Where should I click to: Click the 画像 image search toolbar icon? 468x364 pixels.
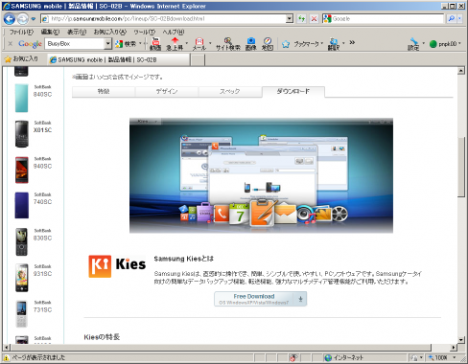click(251, 44)
